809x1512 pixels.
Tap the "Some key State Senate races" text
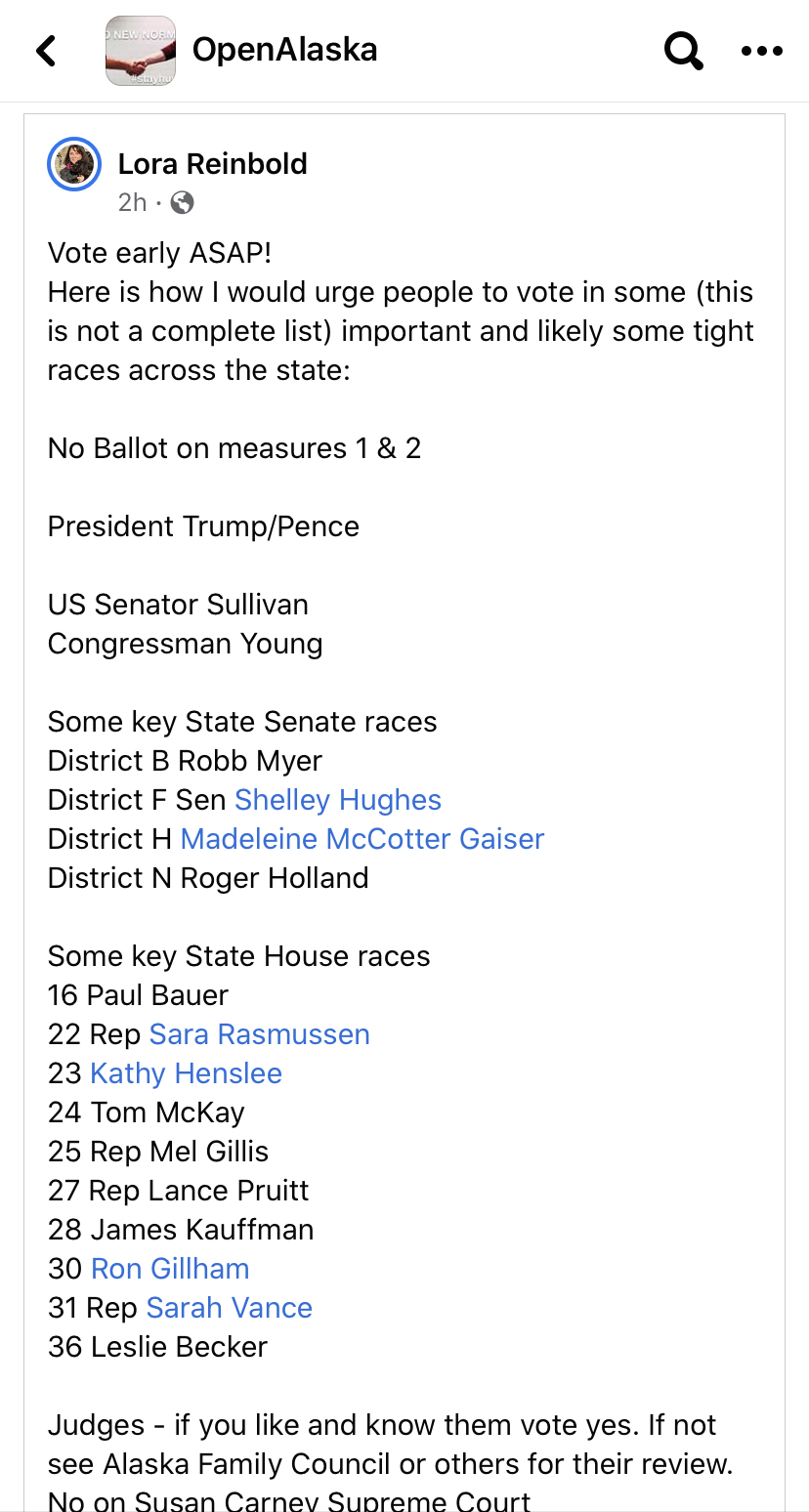[x=242, y=722]
